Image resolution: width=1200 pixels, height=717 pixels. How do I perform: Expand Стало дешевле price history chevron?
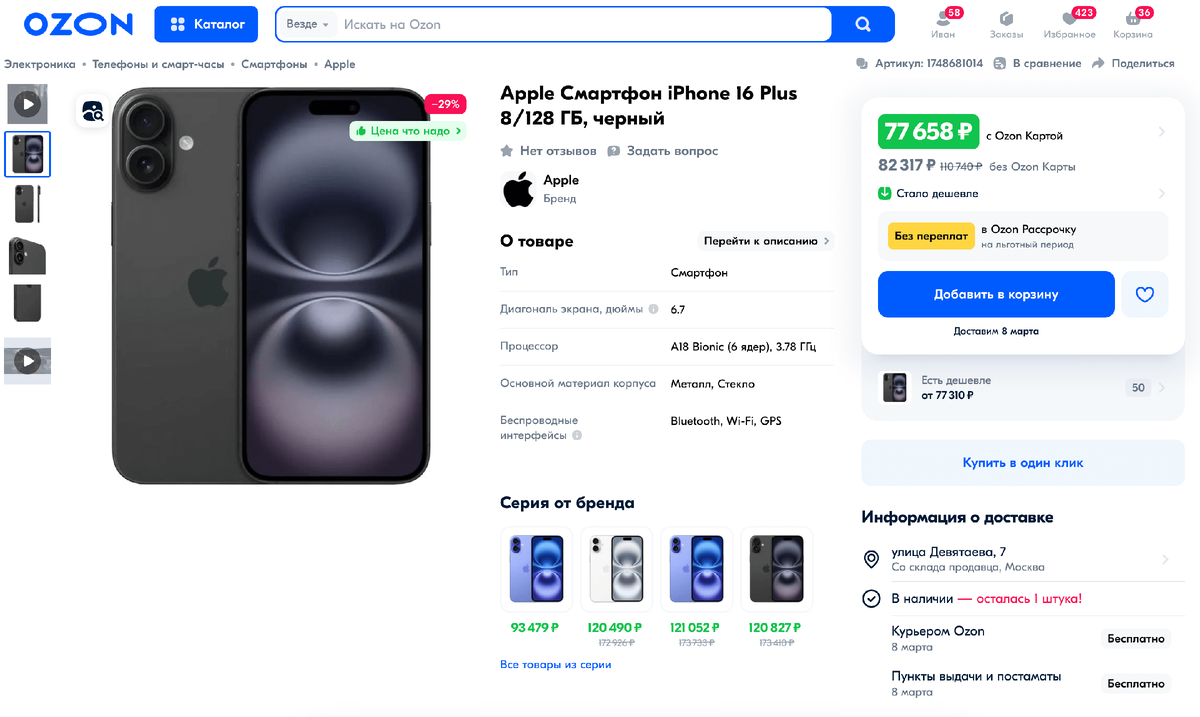click(x=1163, y=191)
